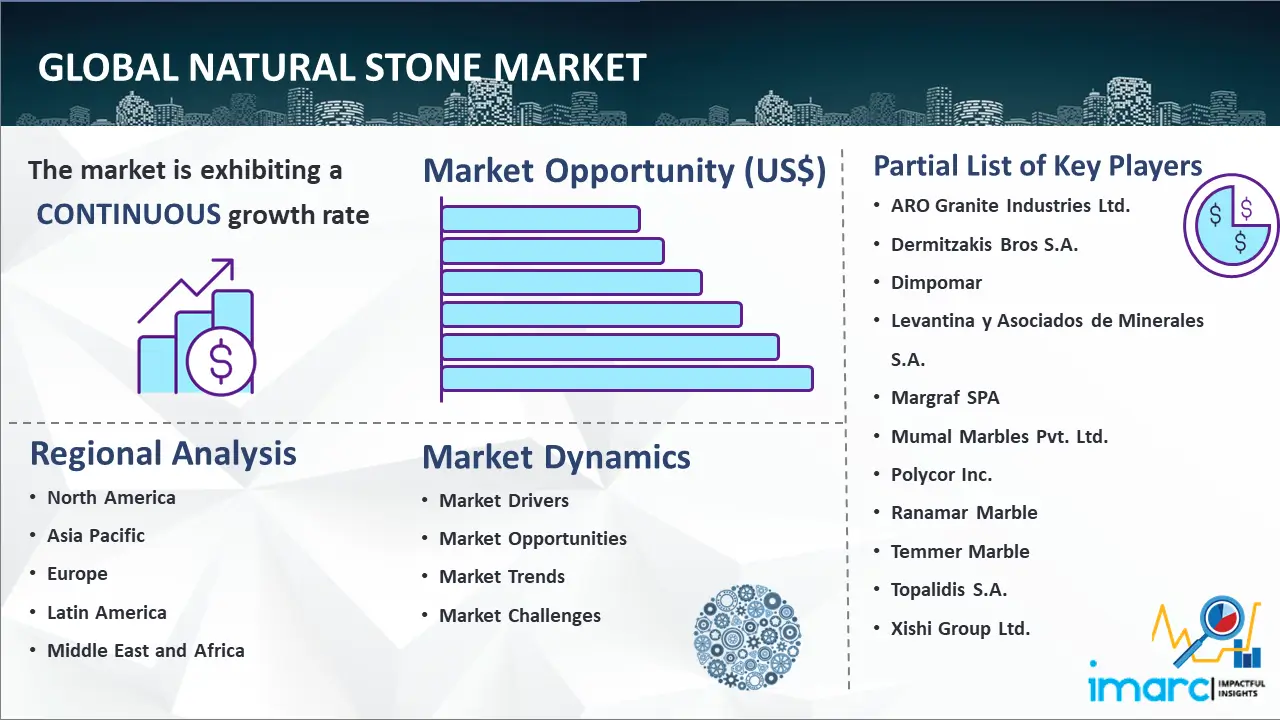This screenshot has height=720, width=1280.
Task: Collapse the Regional Analysis section
Action: tap(163, 453)
